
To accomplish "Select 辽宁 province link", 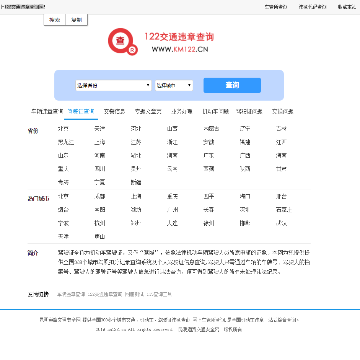I will pos(245,129).
